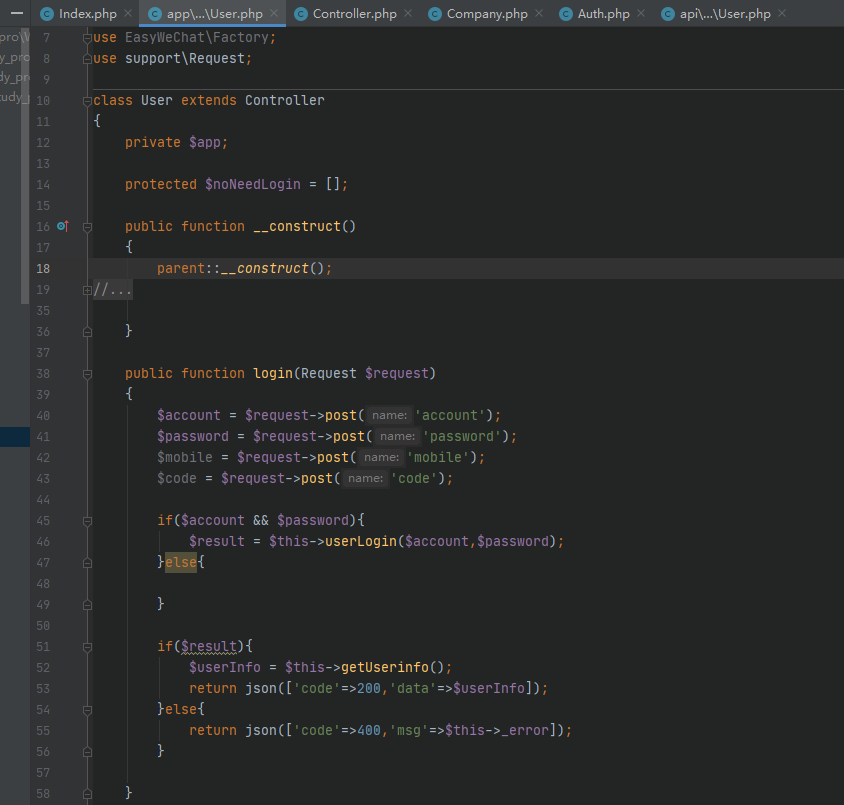The height and width of the screenshot is (805, 844).
Task: Open the Auth.php tab
Action: (x=603, y=14)
